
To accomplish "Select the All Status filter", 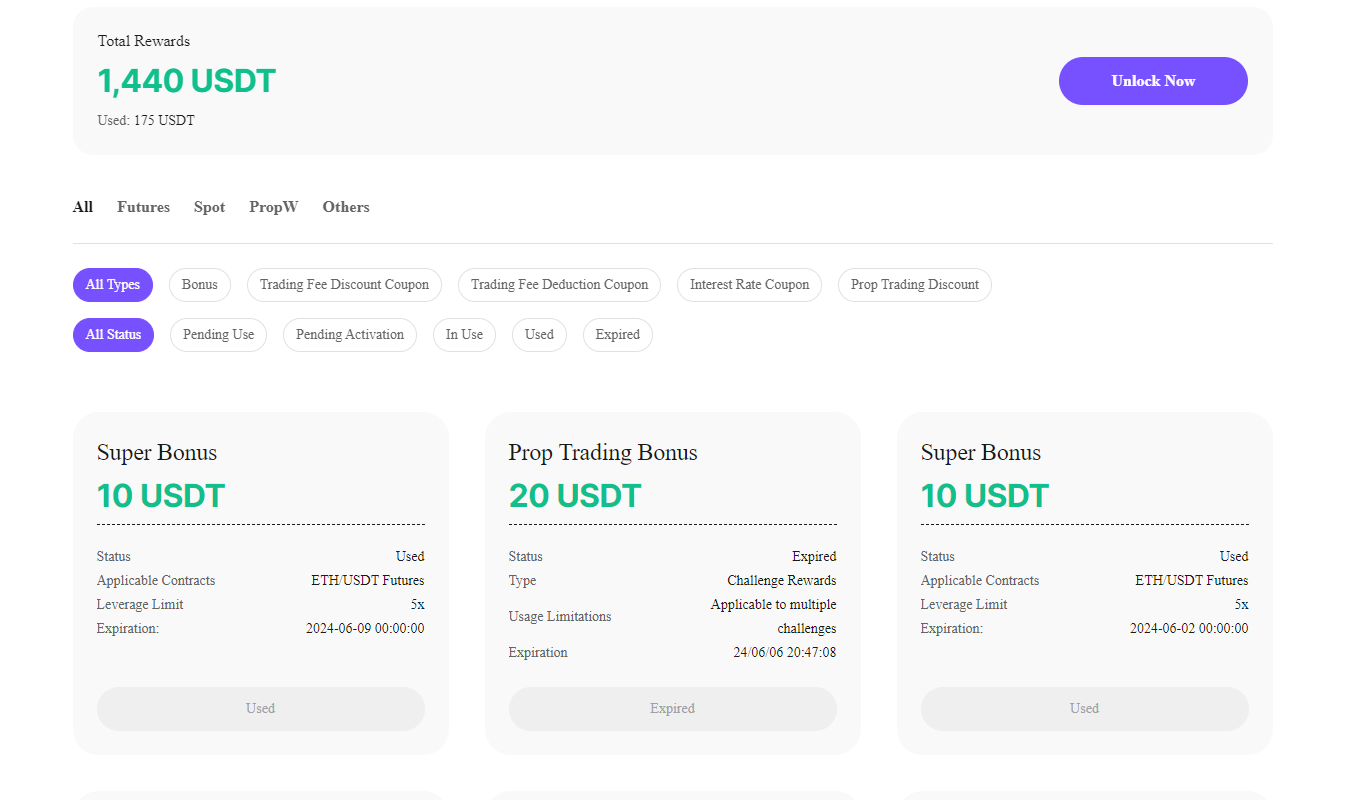I will (x=113, y=334).
